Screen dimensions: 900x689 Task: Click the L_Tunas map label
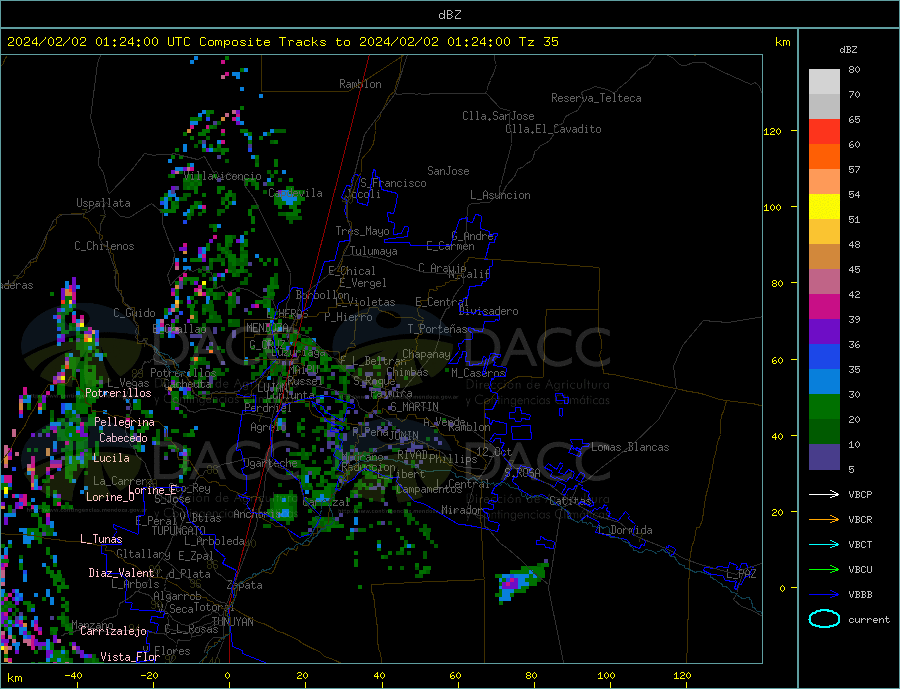tap(102, 539)
